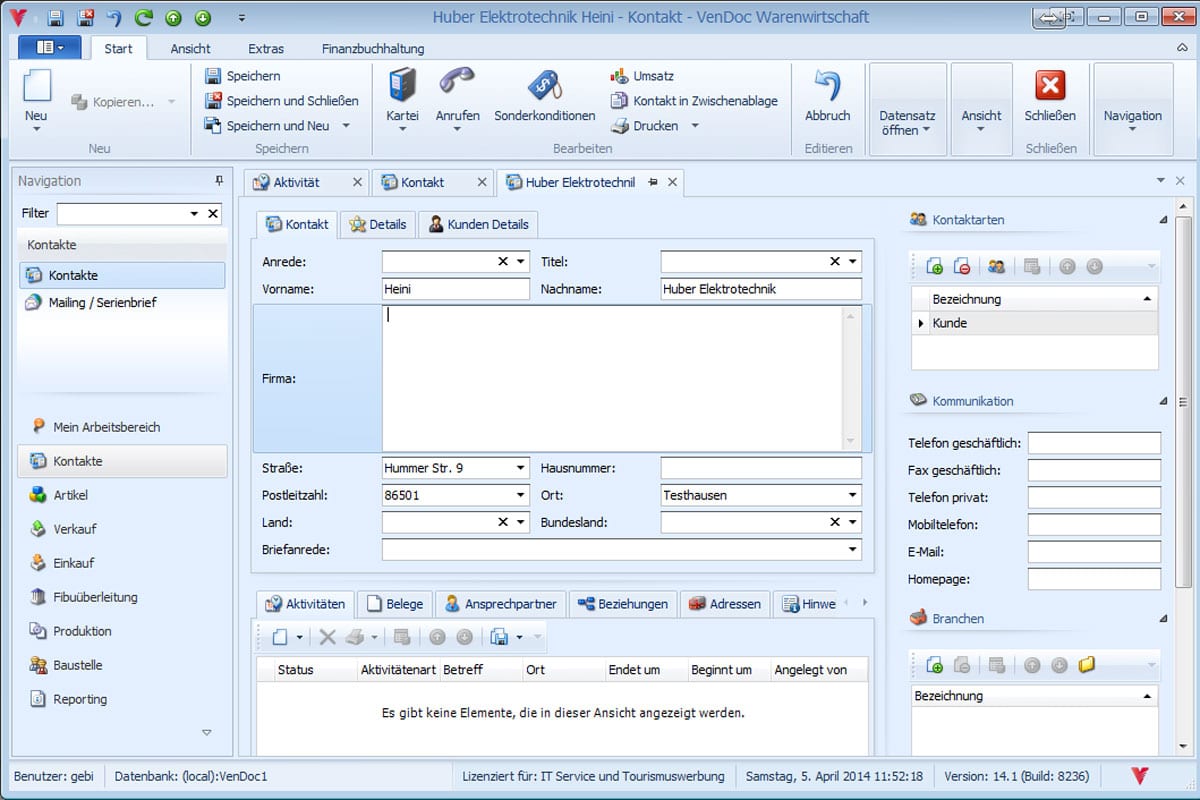Open Artikel in the navigation pane
1200x800 pixels.
70,495
